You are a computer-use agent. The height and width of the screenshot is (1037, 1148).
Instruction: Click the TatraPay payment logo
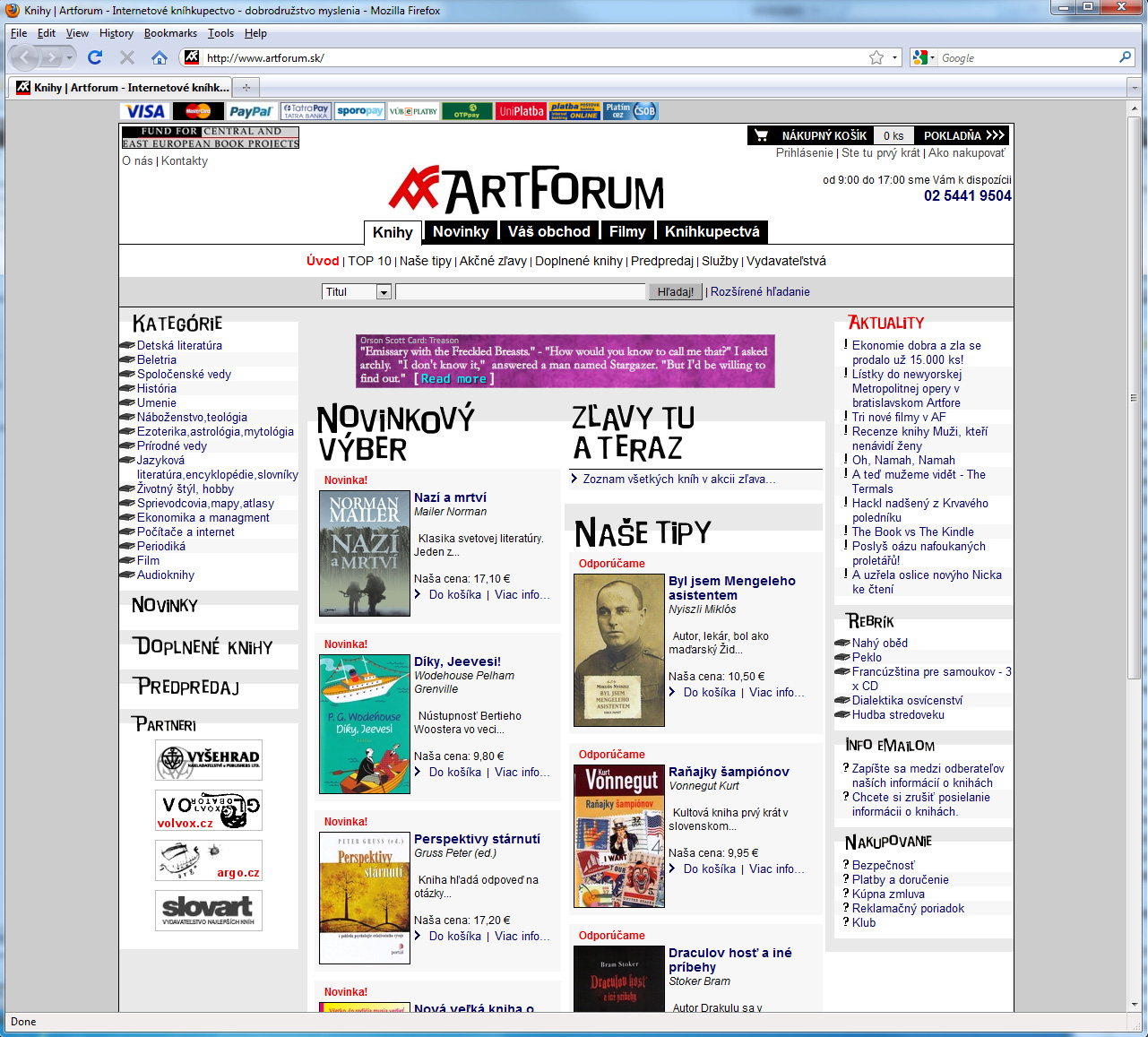pyautogui.click(x=306, y=111)
